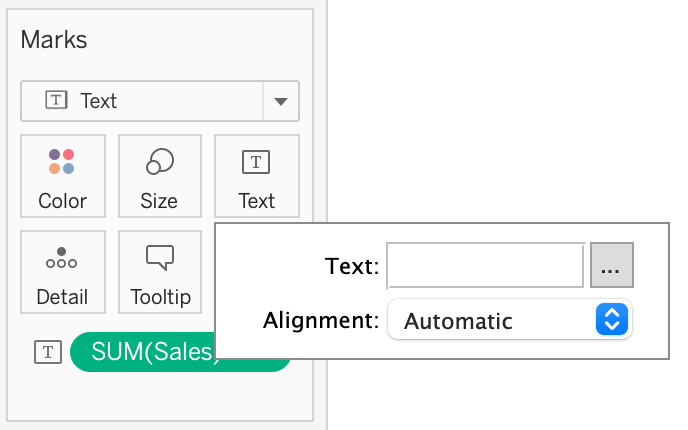This screenshot has height=430, width=688.
Task: Click the "Tooltip" button label
Action: click(160, 297)
